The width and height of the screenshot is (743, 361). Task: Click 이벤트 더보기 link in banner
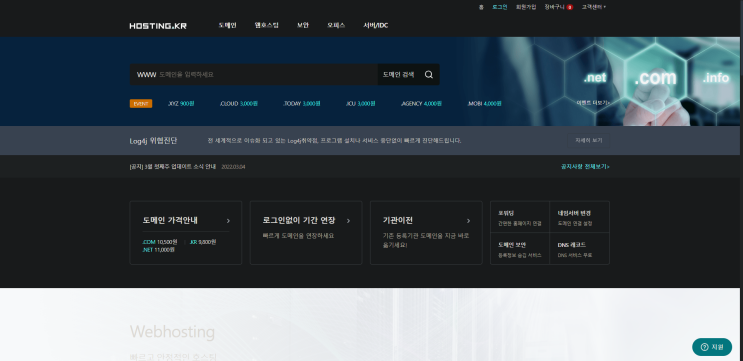(593, 102)
